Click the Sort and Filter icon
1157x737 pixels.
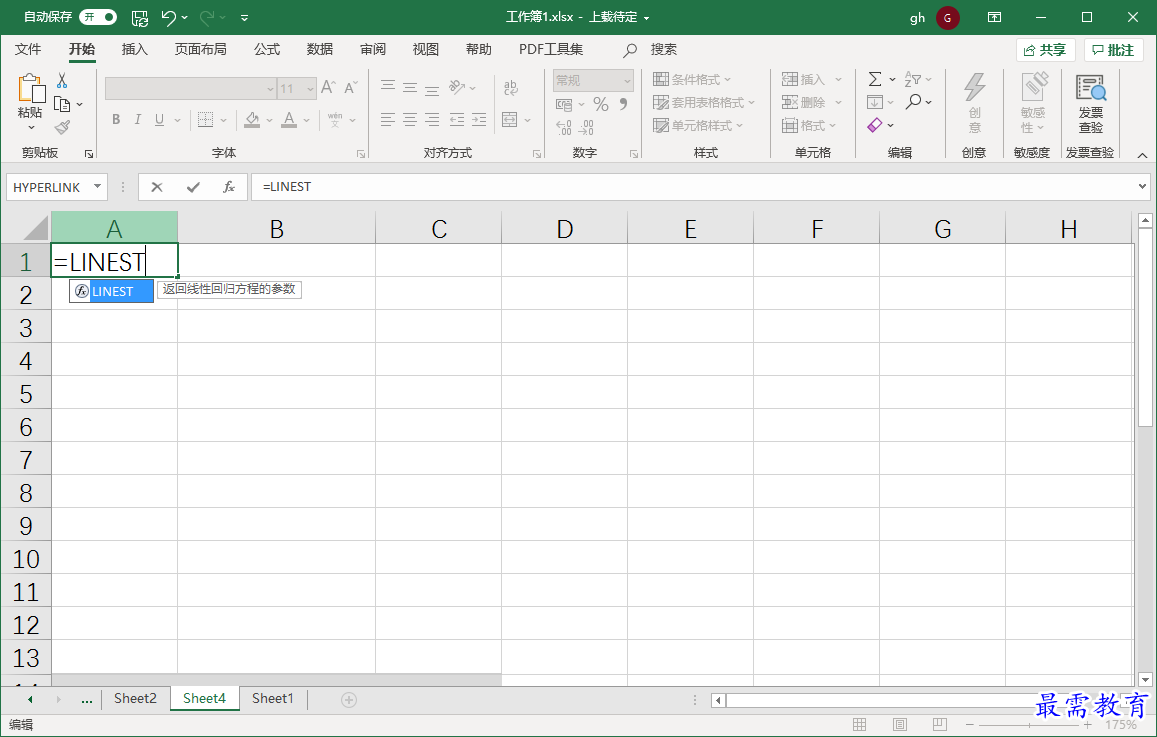click(913, 79)
